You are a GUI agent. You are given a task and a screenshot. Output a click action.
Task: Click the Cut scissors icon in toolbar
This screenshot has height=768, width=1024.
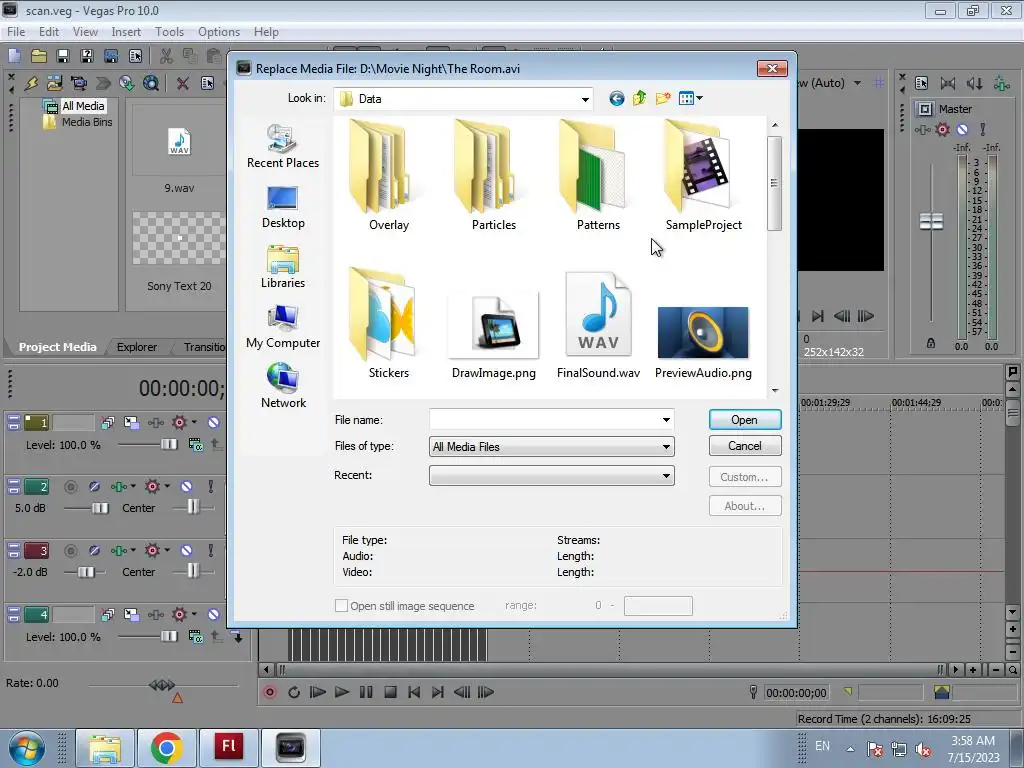click(166, 56)
